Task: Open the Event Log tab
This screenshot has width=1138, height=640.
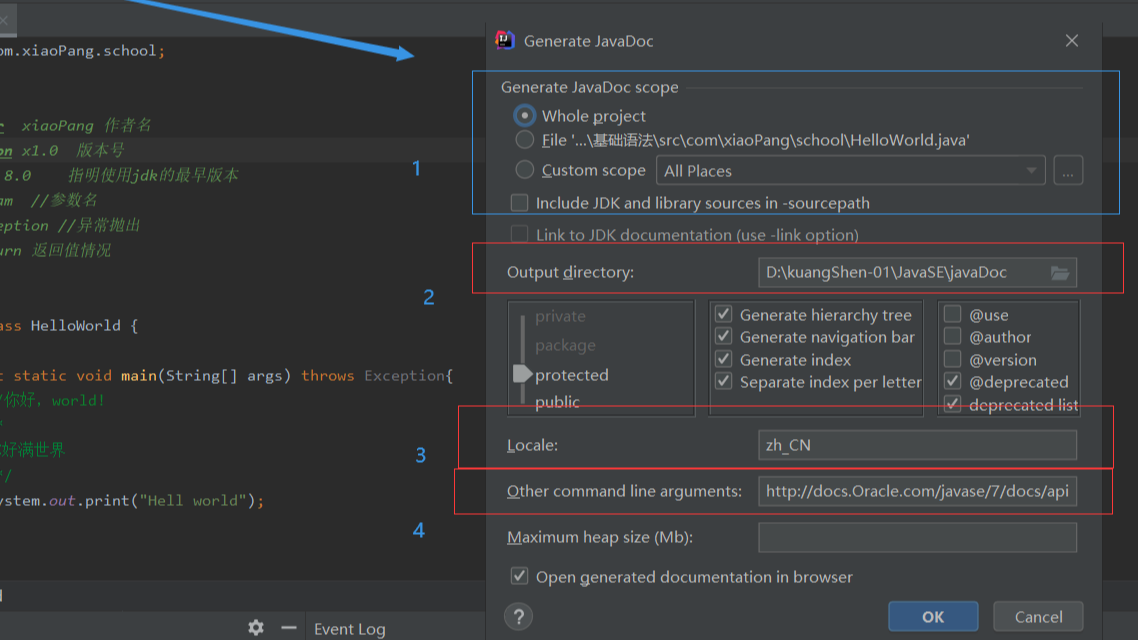Action: click(349, 629)
